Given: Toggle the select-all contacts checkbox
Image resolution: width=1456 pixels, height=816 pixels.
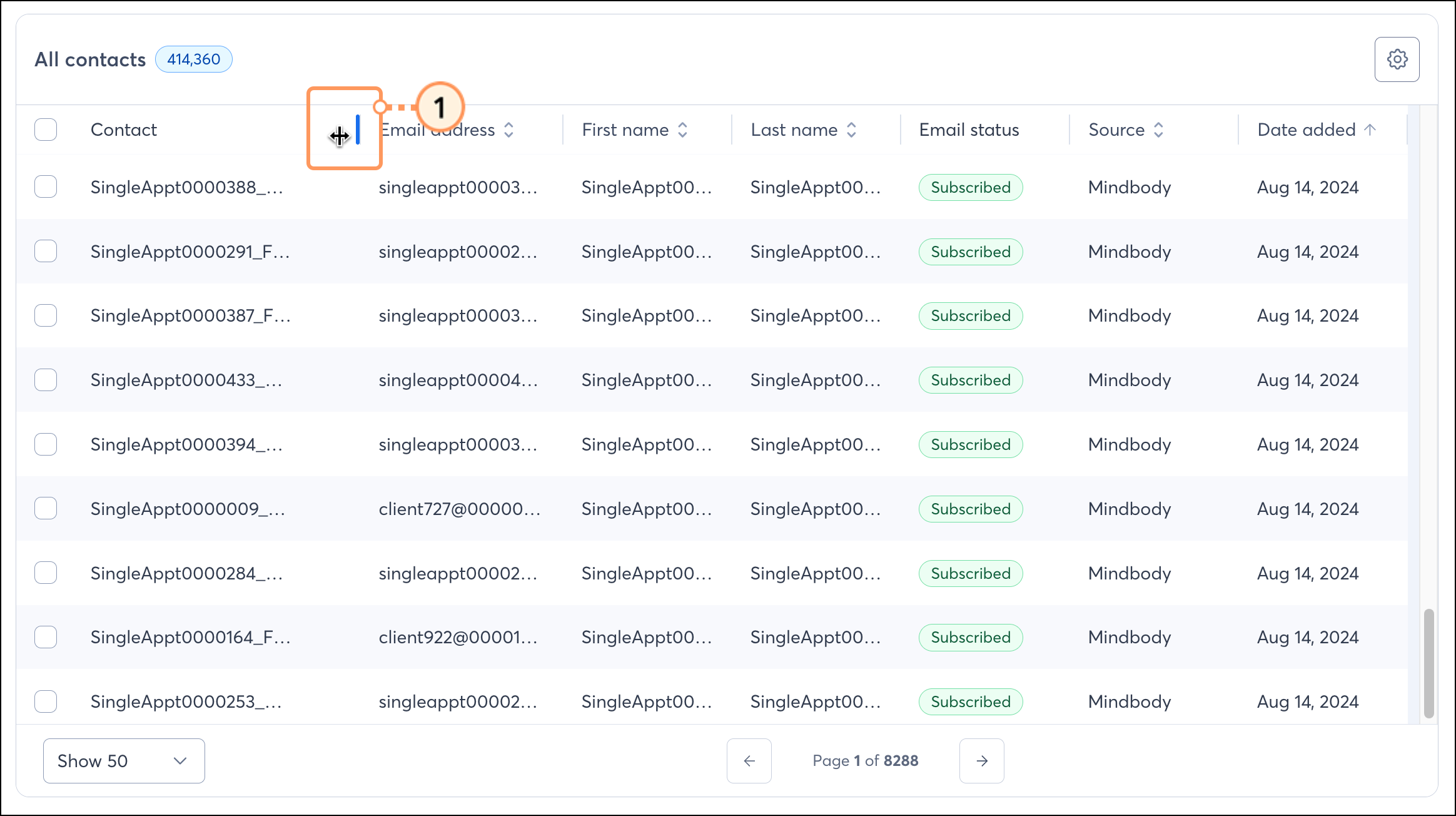Looking at the screenshot, I should pyautogui.click(x=46, y=130).
